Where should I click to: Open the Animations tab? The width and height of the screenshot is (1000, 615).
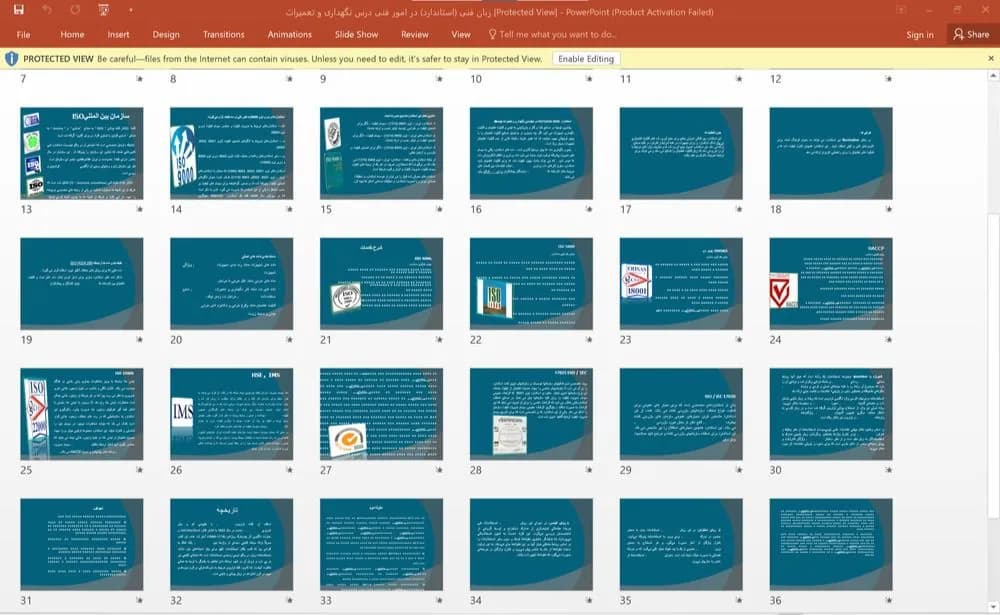[290, 34]
